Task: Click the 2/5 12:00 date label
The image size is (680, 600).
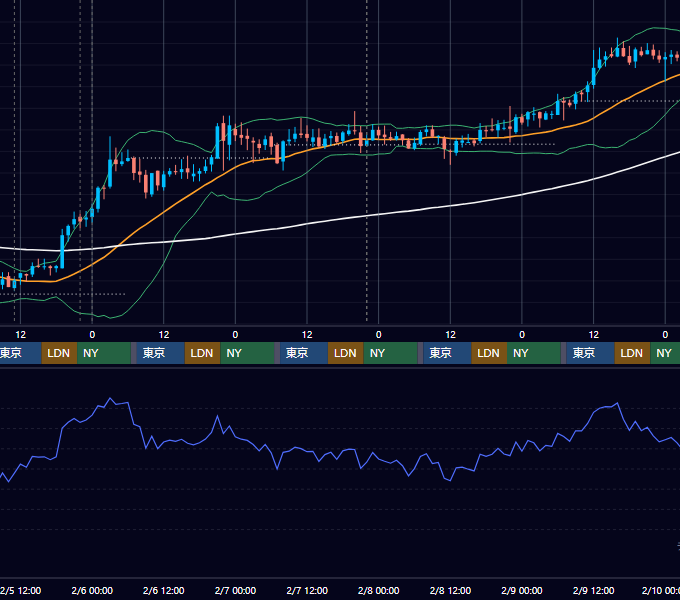Action: 21,590
